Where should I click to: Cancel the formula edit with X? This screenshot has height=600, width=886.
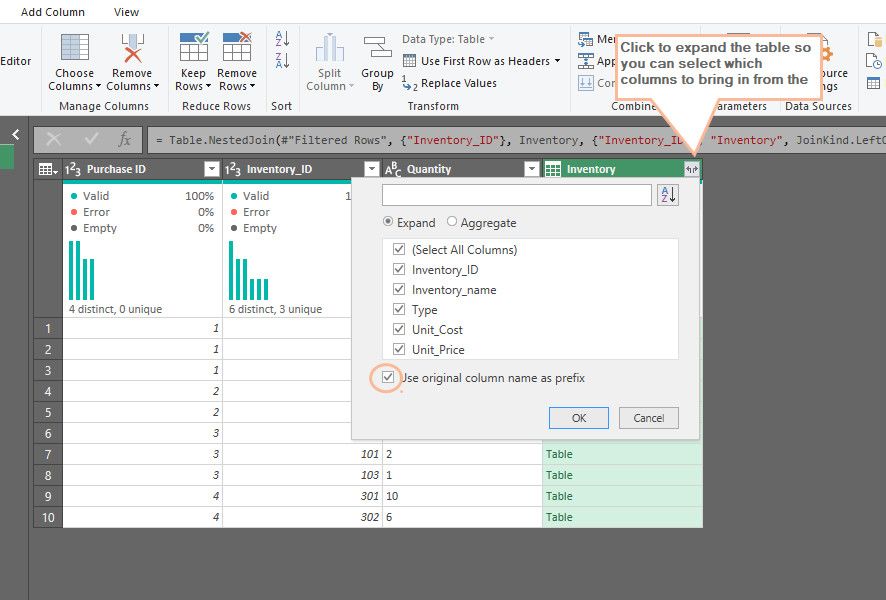point(54,139)
